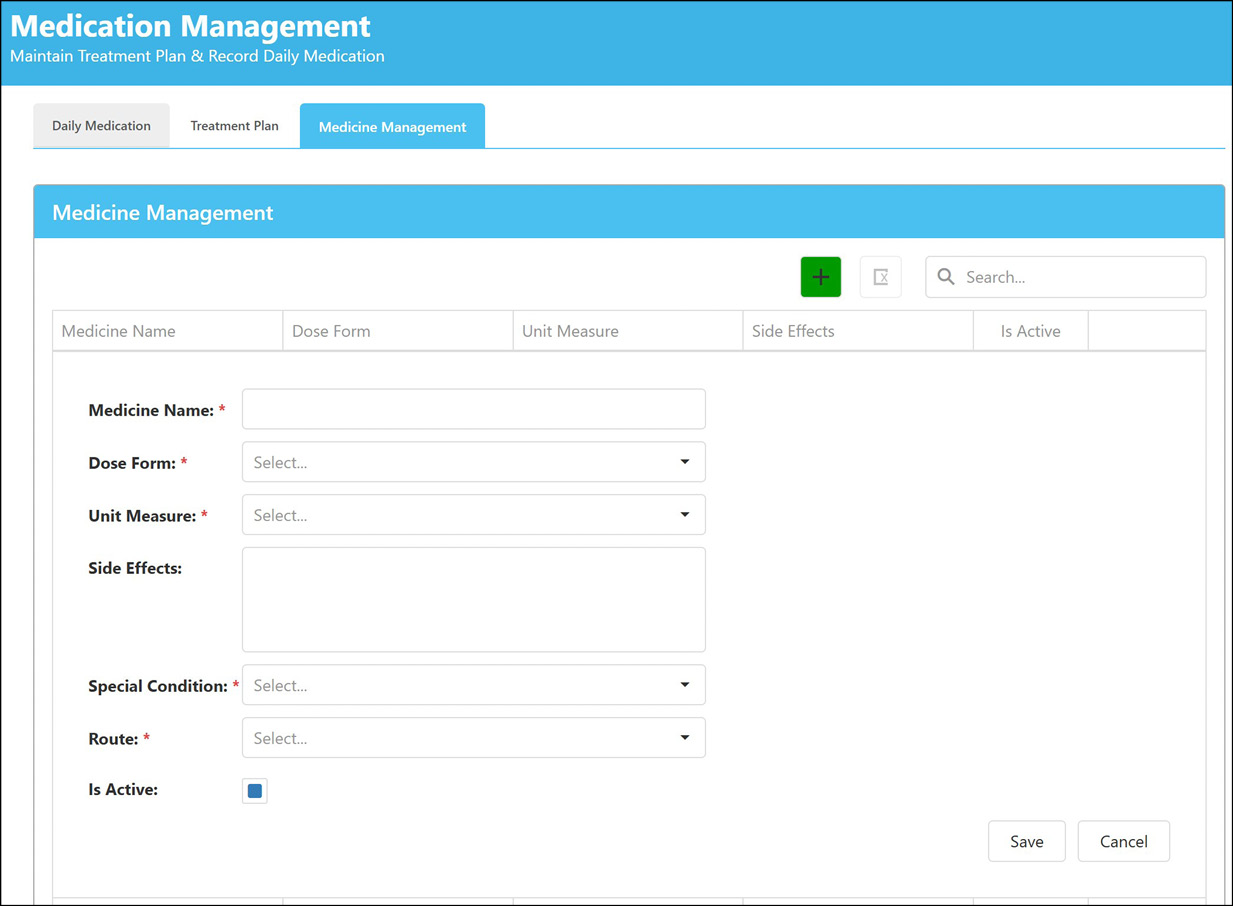The width and height of the screenshot is (1233, 906).
Task: Sort by Is Active column header
Action: (x=1030, y=331)
